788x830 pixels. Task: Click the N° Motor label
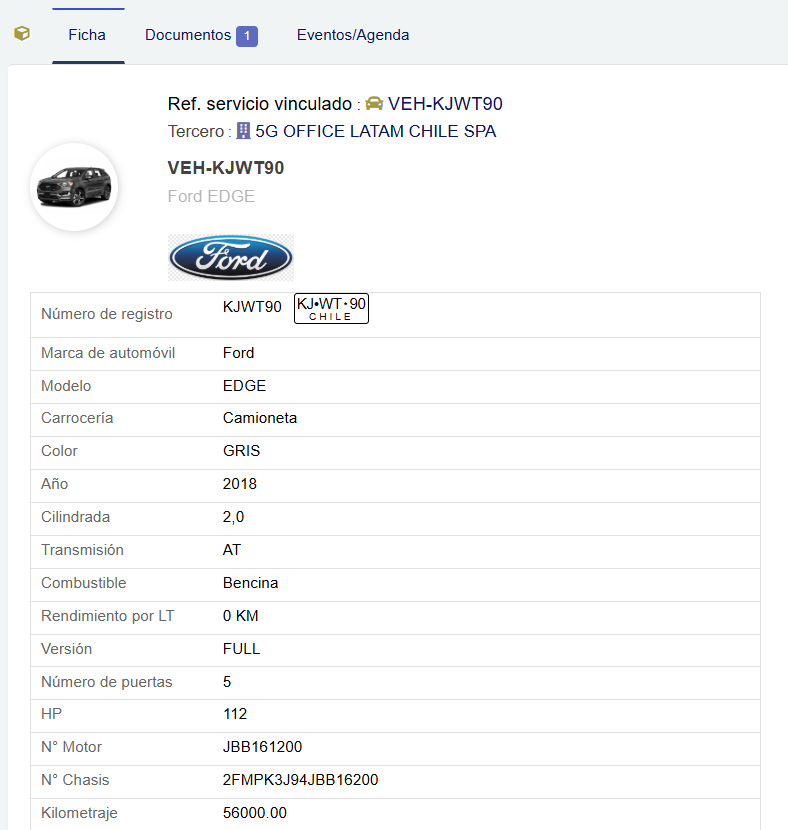point(71,747)
